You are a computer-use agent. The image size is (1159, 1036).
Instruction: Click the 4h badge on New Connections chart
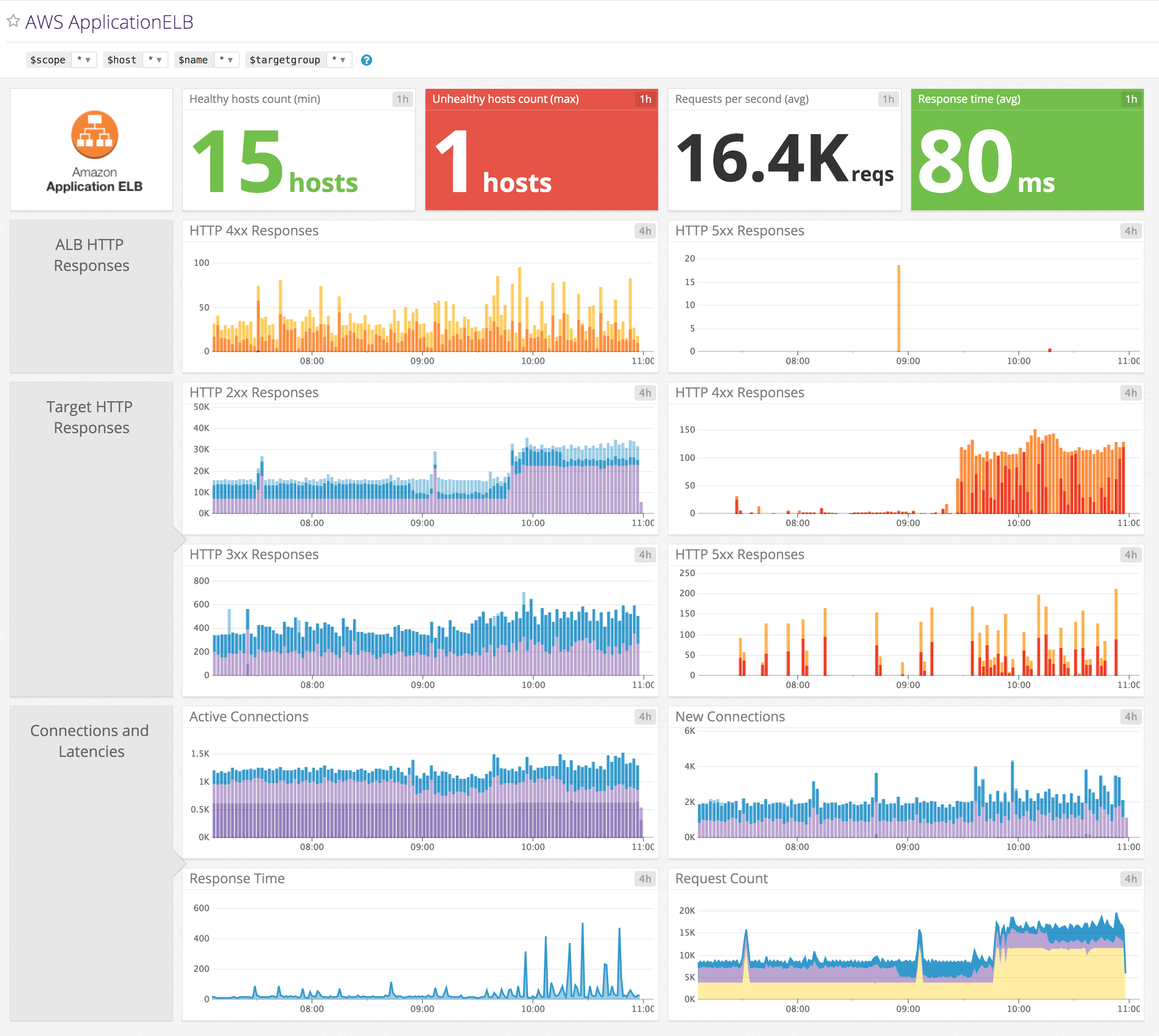click(x=1131, y=717)
